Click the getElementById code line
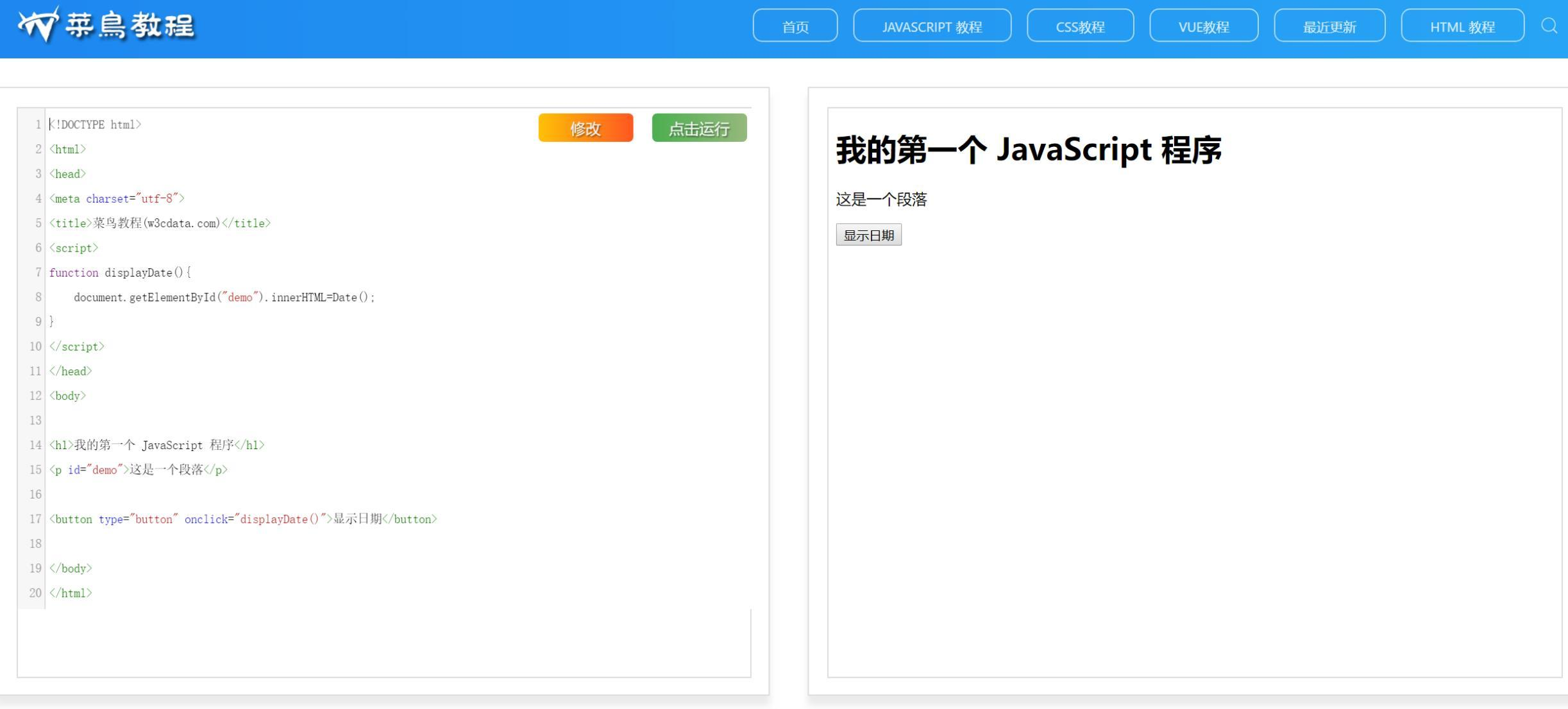The height and width of the screenshot is (709, 1568). pyautogui.click(x=224, y=297)
